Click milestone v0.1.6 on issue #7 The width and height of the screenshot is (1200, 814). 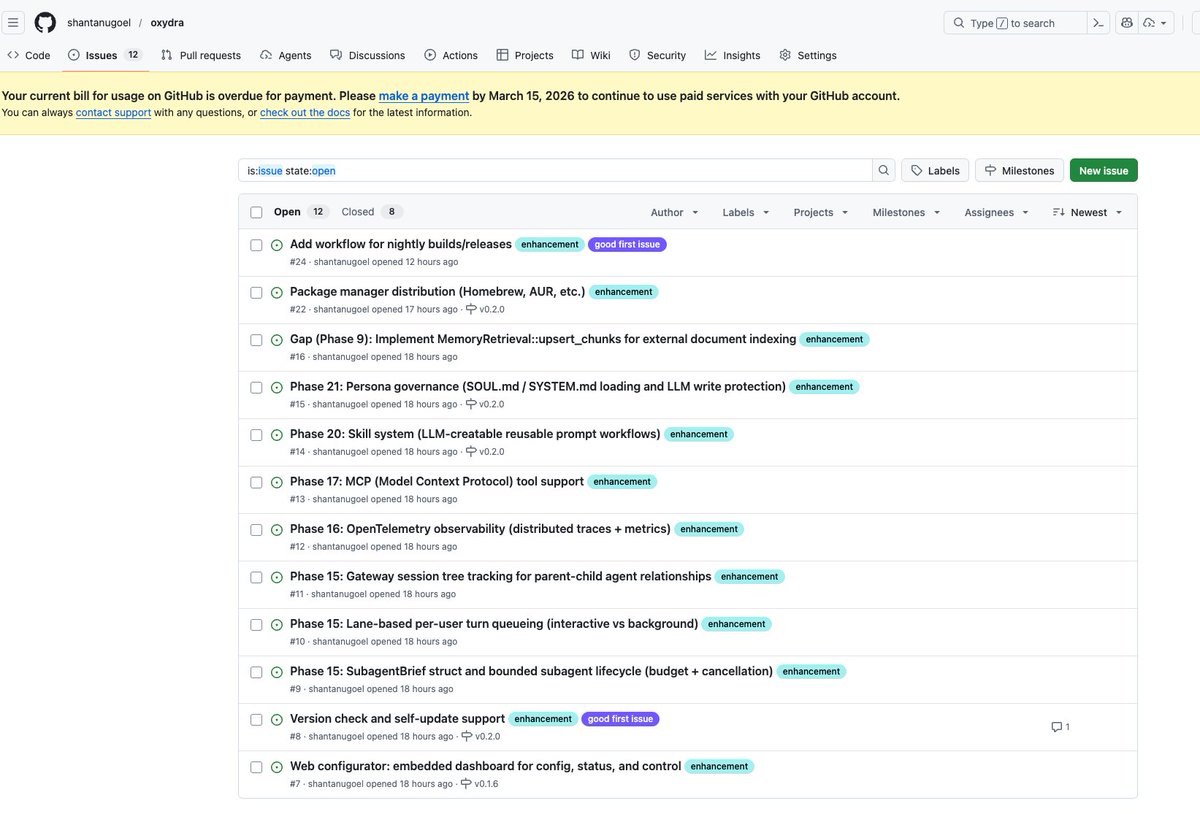pyautogui.click(x=479, y=784)
